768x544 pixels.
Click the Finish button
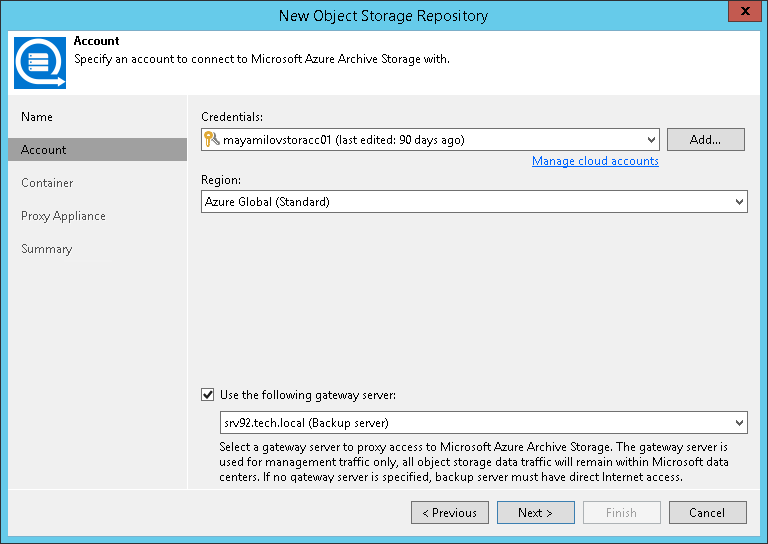click(x=621, y=513)
